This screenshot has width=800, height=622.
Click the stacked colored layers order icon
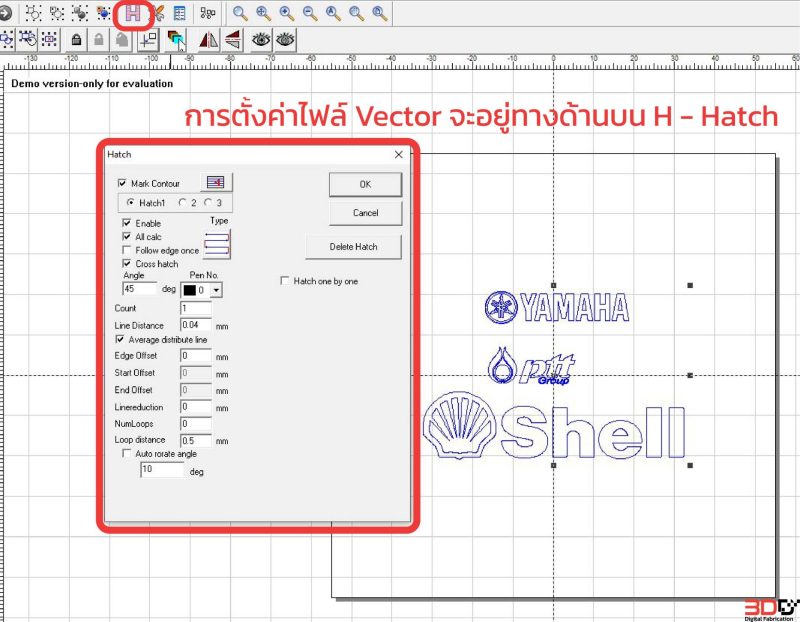pos(176,40)
